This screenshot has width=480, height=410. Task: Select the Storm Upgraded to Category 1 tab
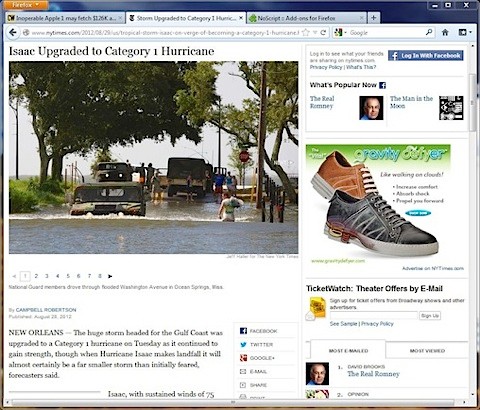185,18
